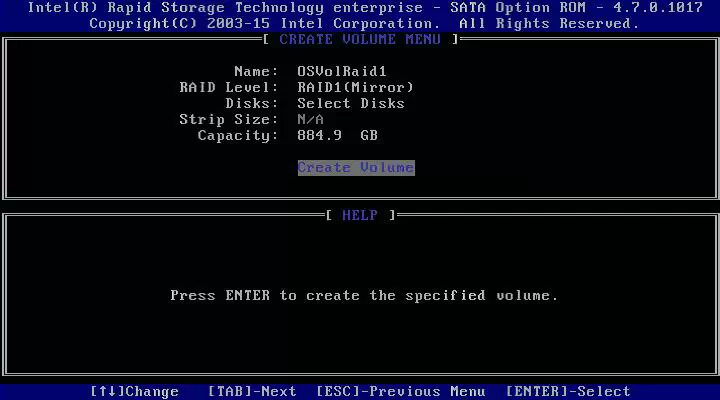Image resolution: width=720 pixels, height=400 pixels.
Task: Click the HELP panel heading
Action: [360, 215]
